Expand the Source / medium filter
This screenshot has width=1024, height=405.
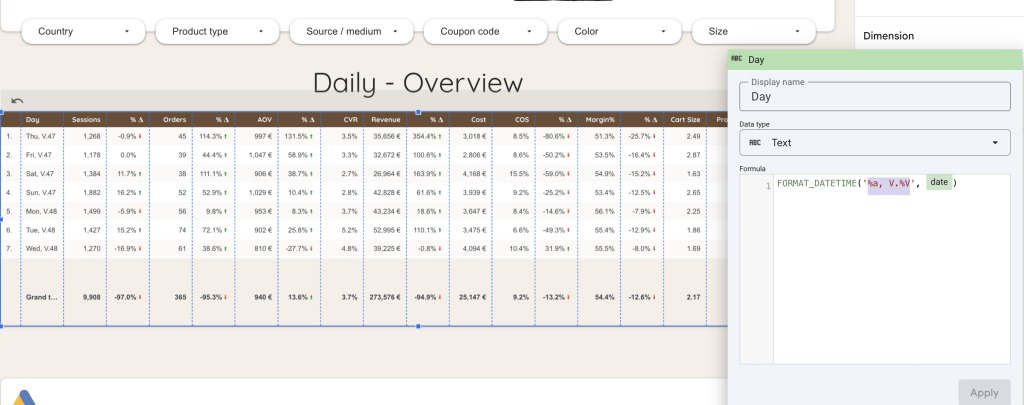click(x=350, y=31)
